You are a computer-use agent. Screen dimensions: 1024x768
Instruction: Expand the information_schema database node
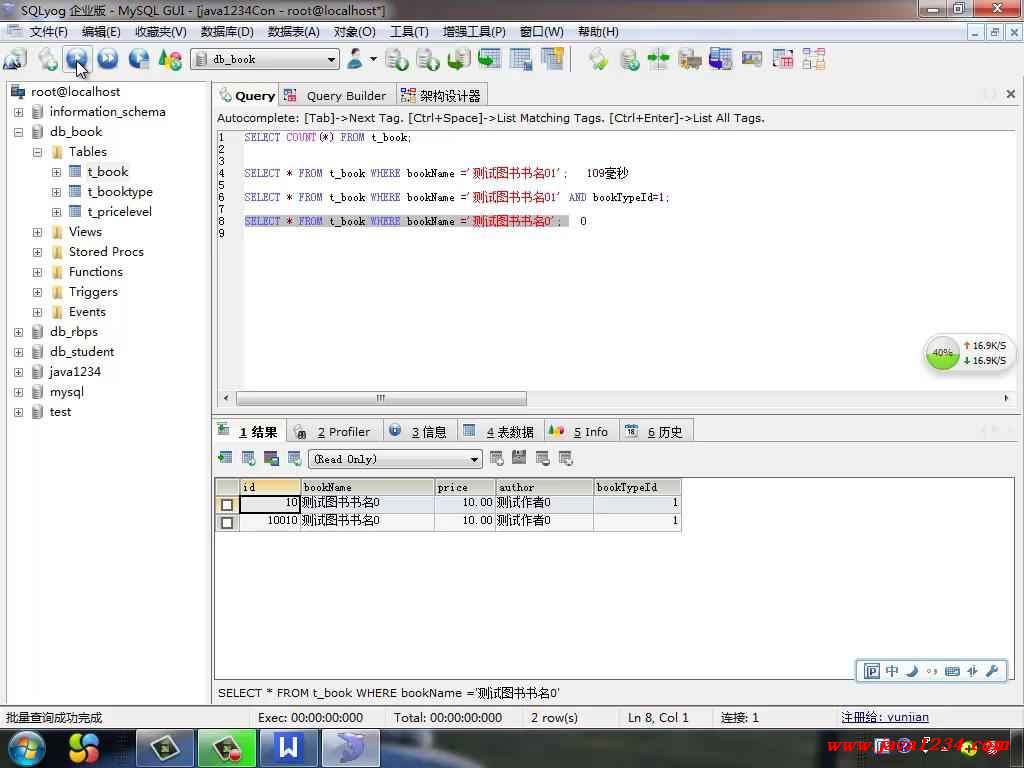[18, 112]
